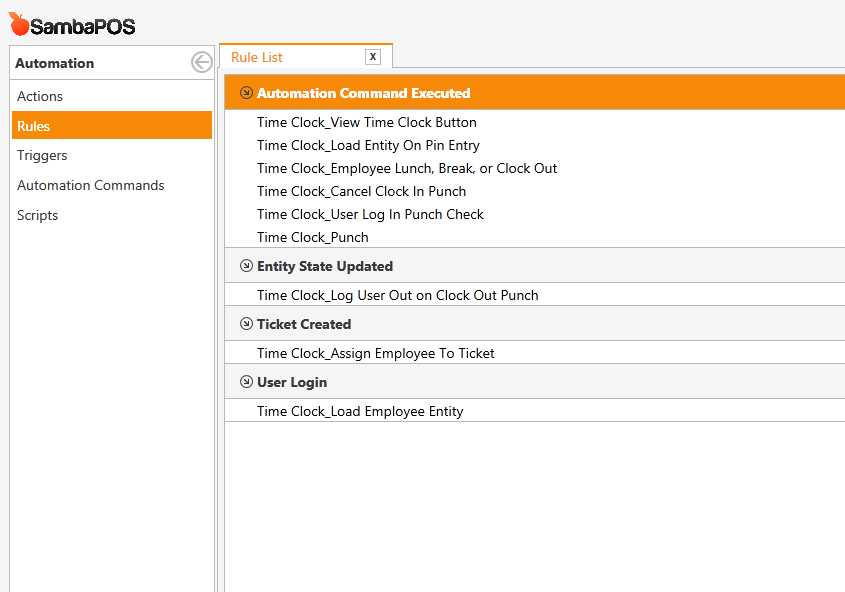Open the Scripts section
Viewport: 845px width, 592px height.
point(37,215)
